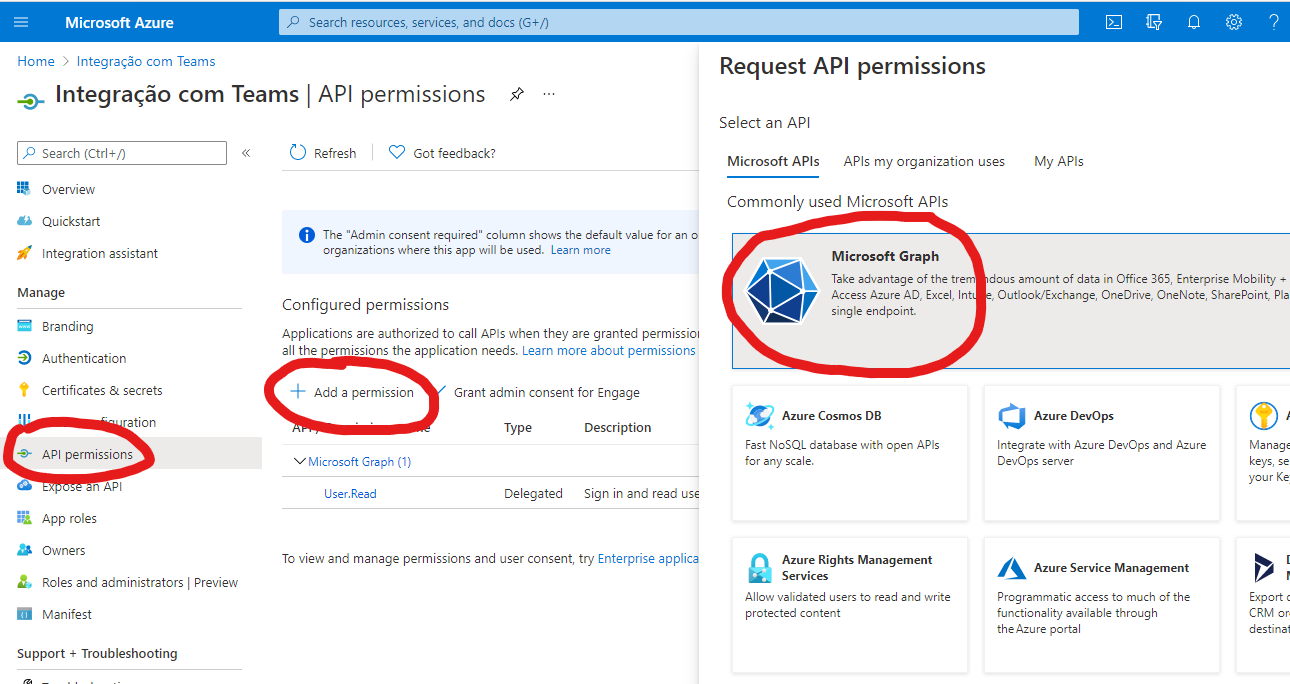Viewport: 1290px width, 684px height.
Task: Open Manifest in the sidebar
Action: pyautogui.click(x=66, y=614)
